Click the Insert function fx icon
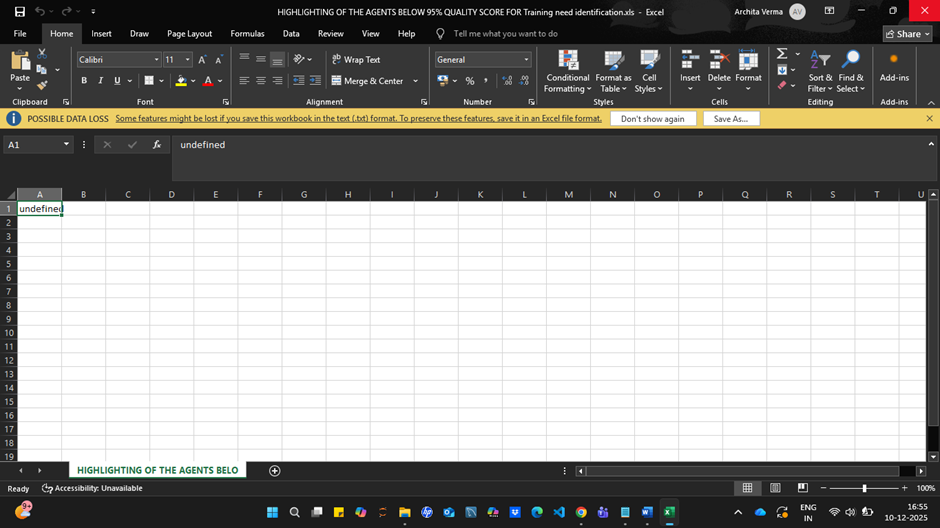 157,145
